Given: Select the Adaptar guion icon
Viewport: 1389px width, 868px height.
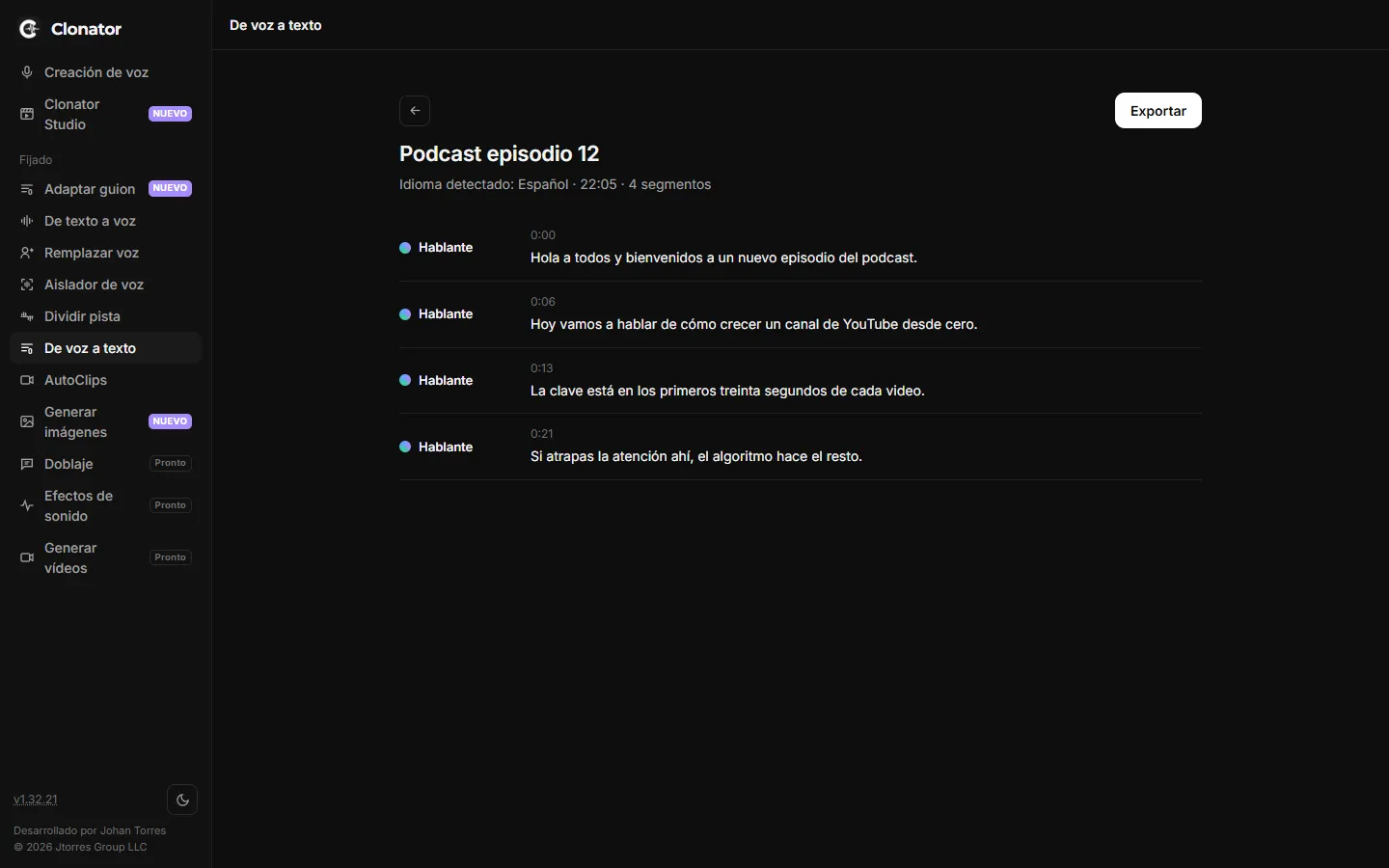Looking at the screenshot, I should click(27, 189).
